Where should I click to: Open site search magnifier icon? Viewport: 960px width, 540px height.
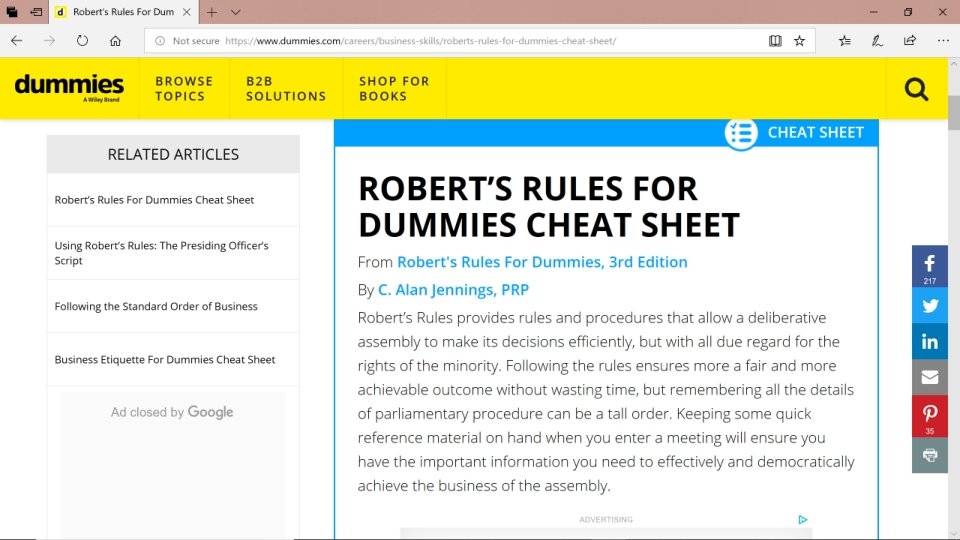click(x=917, y=89)
